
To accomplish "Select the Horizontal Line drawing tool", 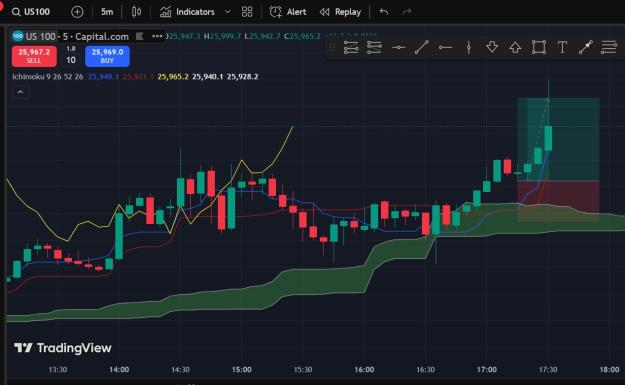I will click(398, 47).
